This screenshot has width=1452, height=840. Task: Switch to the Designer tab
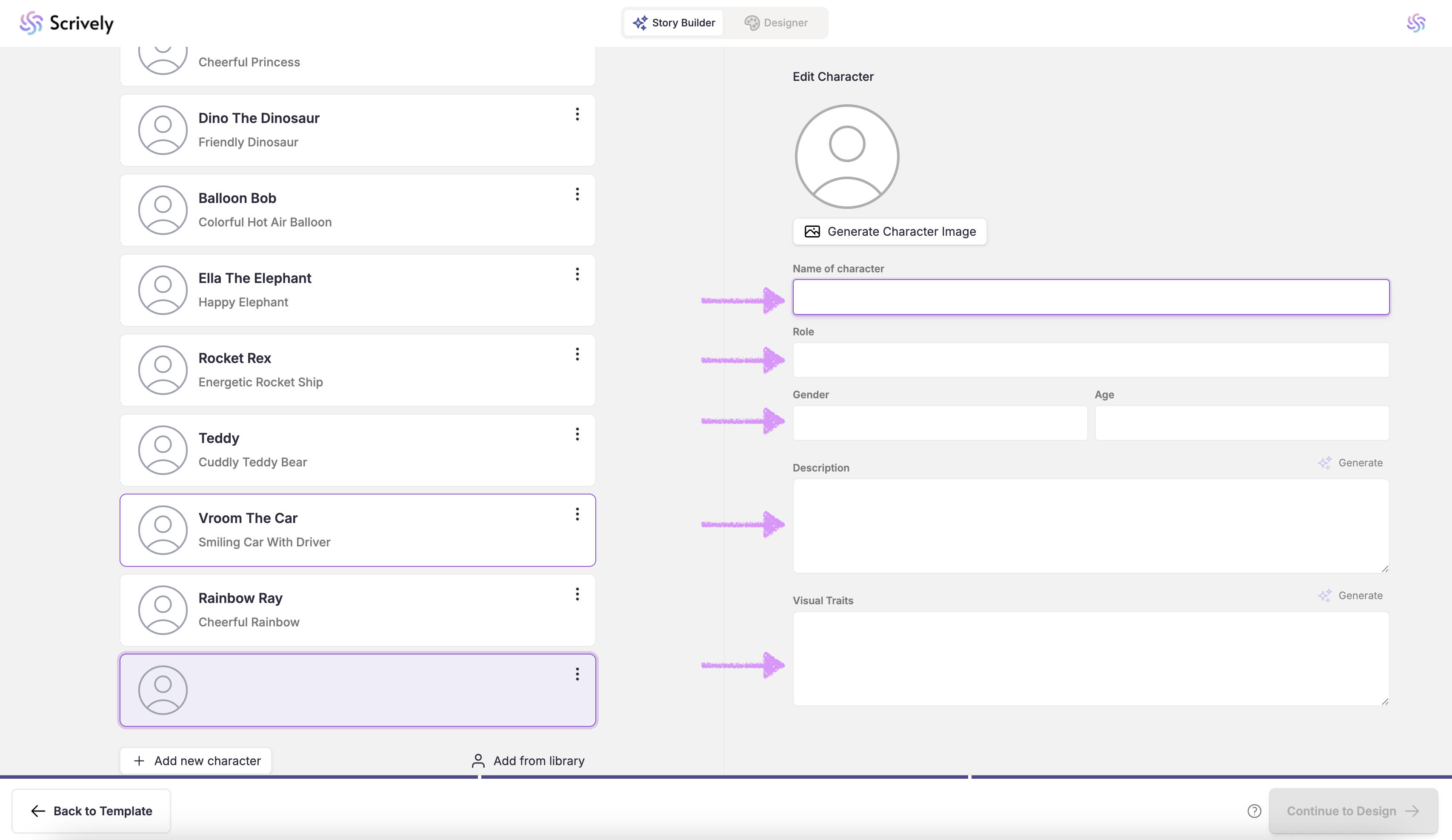point(775,23)
